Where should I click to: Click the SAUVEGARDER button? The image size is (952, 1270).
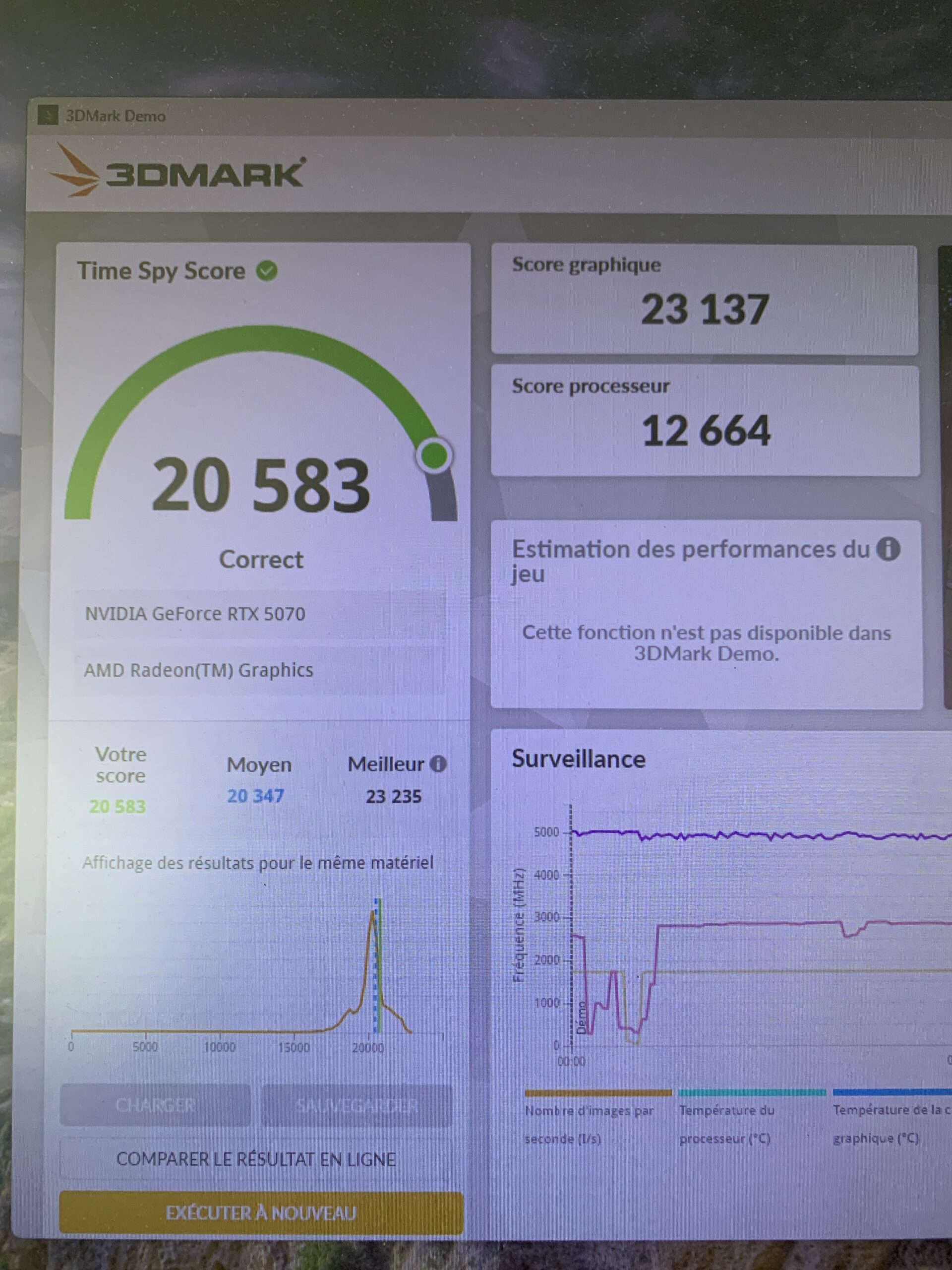[357, 1105]
